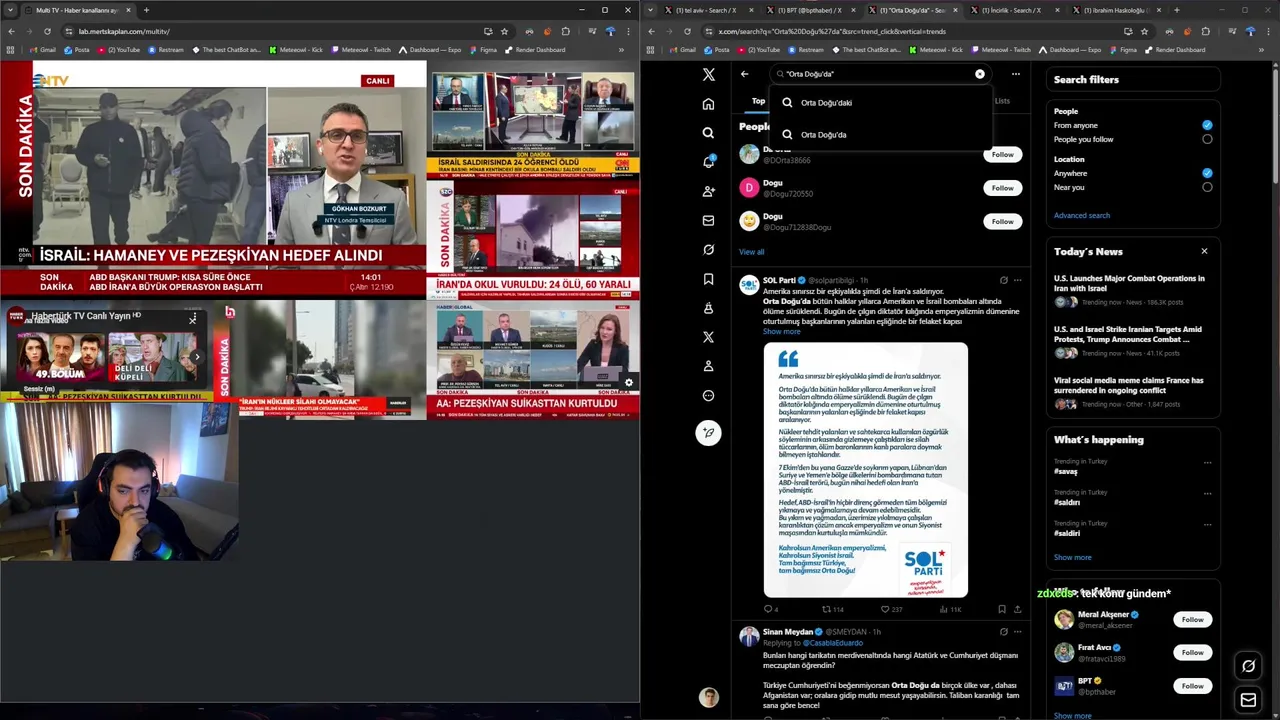The width and height of the screenshot is (1280, 720).
Task: Open Notifications bell in X sidebar
Action: tap(708, 162)
